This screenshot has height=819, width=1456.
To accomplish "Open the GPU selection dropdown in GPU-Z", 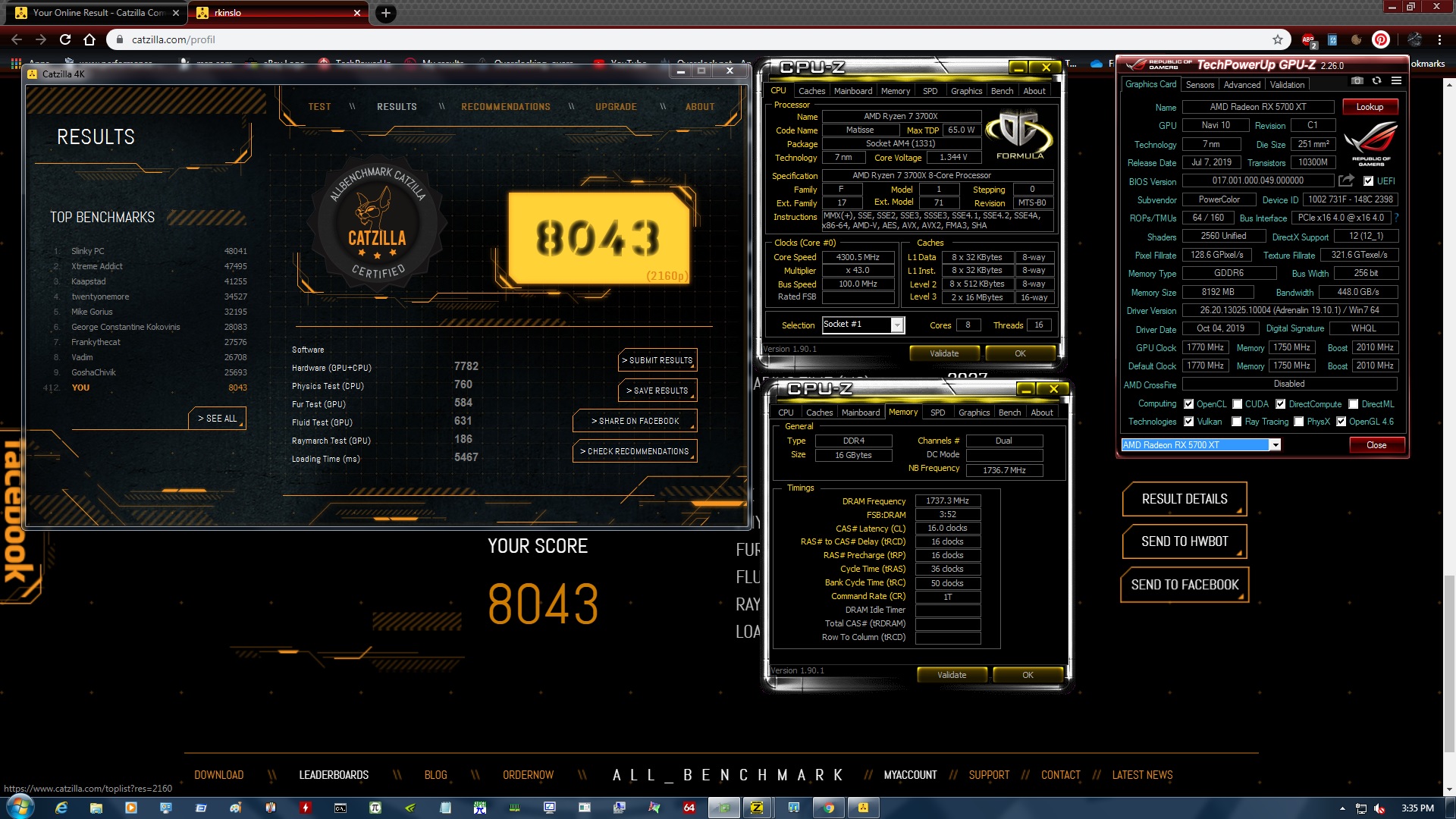I will pyautogui.click(x=1276, y=445).
